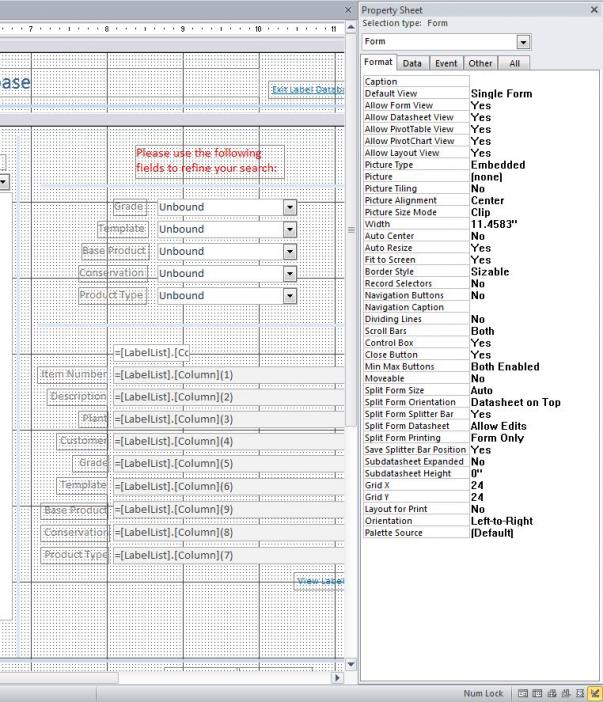This screenshot has height=702, width=603.
Task: Switch to PivotChart View from status bar
Action: coord(566,693)
